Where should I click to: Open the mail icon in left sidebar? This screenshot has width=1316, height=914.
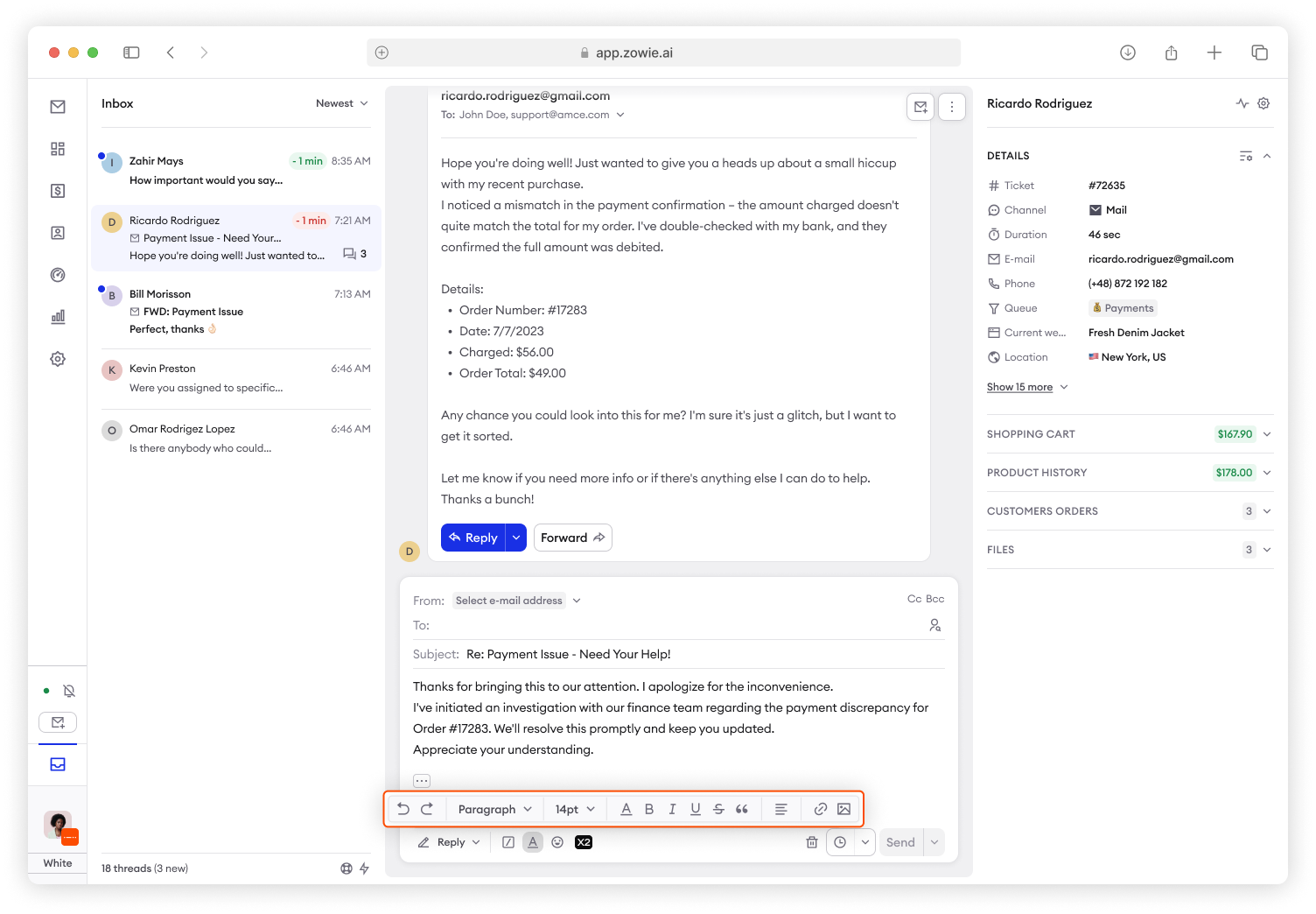pyautogui.click(x=58, y=107)
